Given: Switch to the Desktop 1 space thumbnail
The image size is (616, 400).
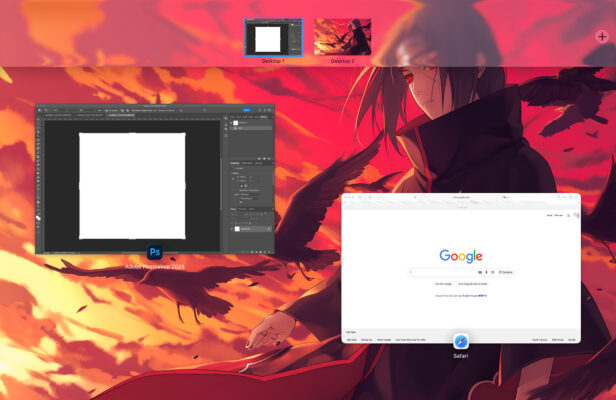Looking at the screenshot, I should coord(273,37).
